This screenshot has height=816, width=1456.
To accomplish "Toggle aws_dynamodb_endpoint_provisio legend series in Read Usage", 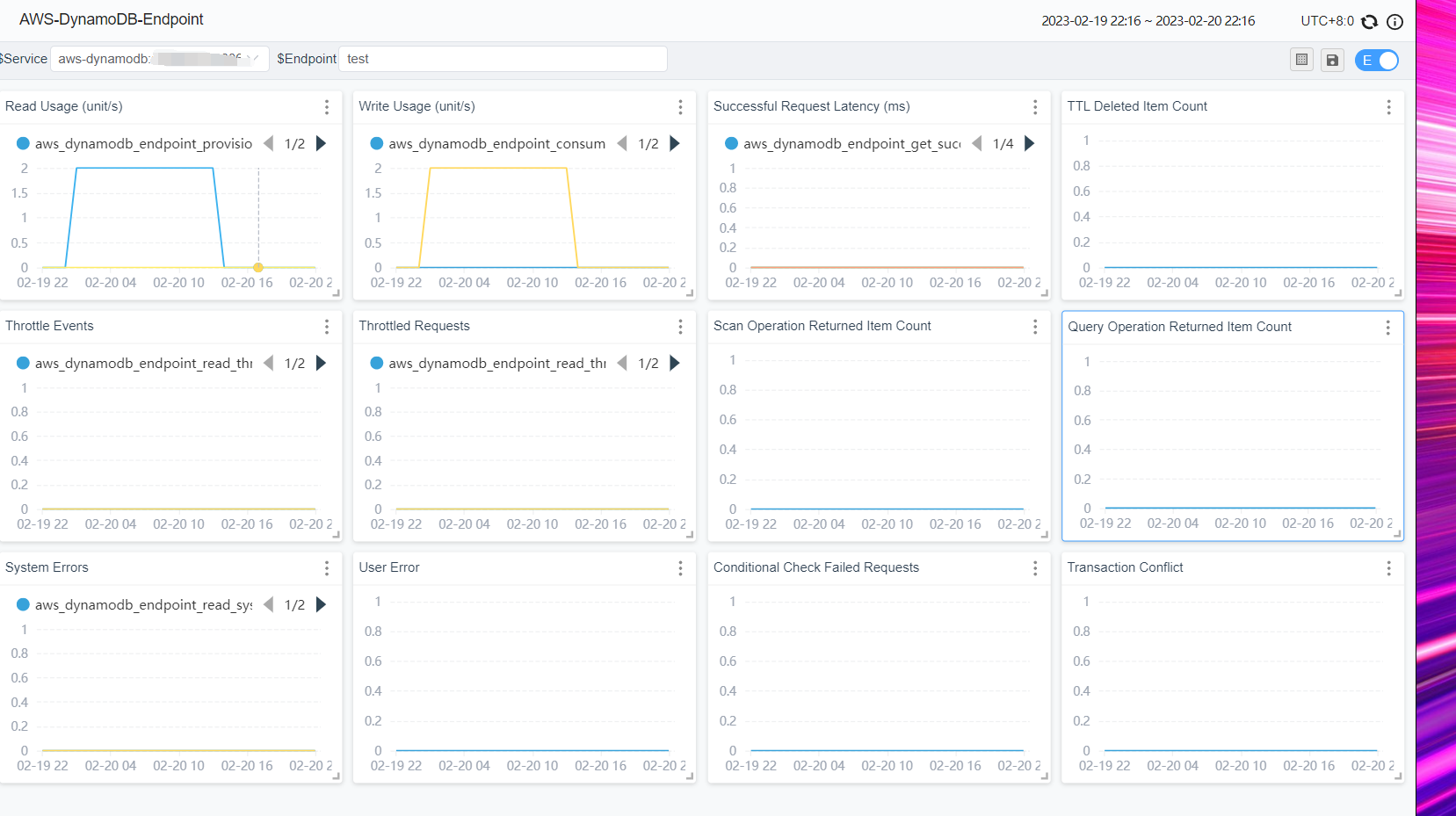I will tap(134, 143).
